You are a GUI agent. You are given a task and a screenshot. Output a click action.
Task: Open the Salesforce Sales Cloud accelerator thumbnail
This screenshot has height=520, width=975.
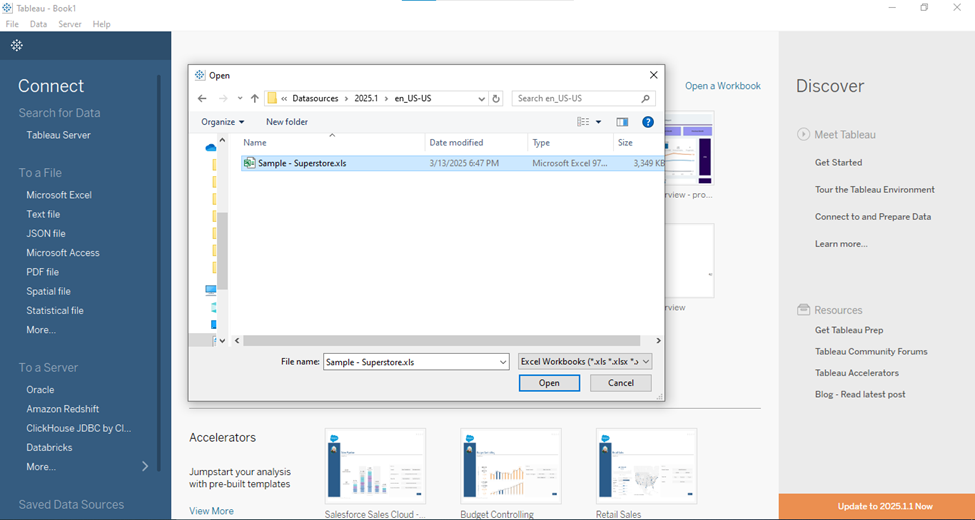(375, 466)
